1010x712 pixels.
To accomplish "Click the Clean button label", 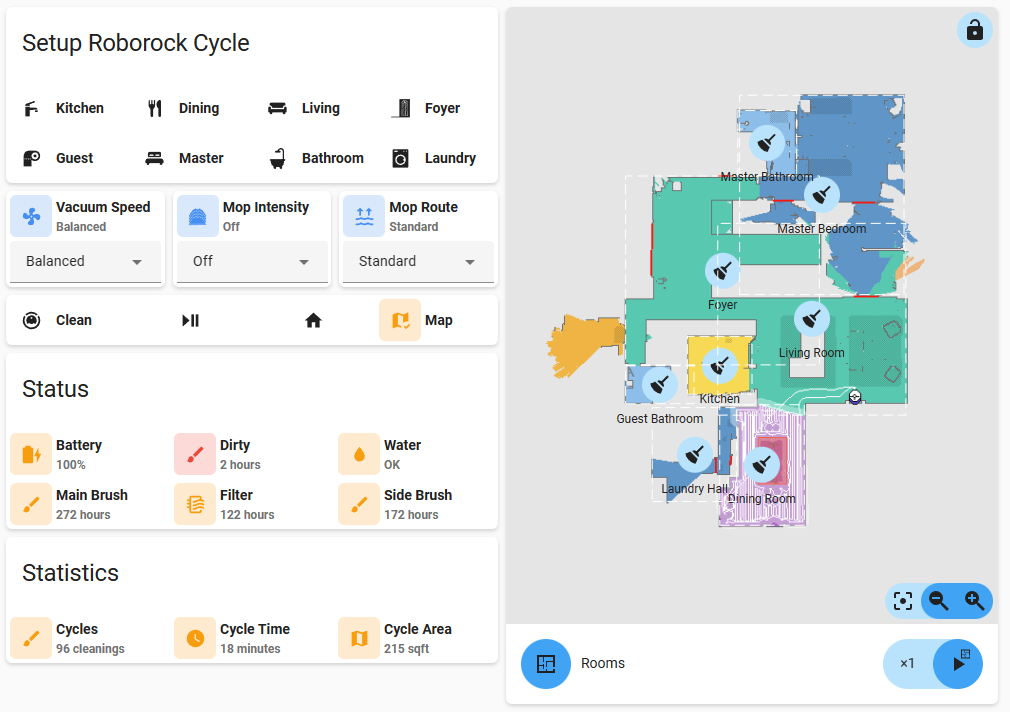I will [73, 320].
